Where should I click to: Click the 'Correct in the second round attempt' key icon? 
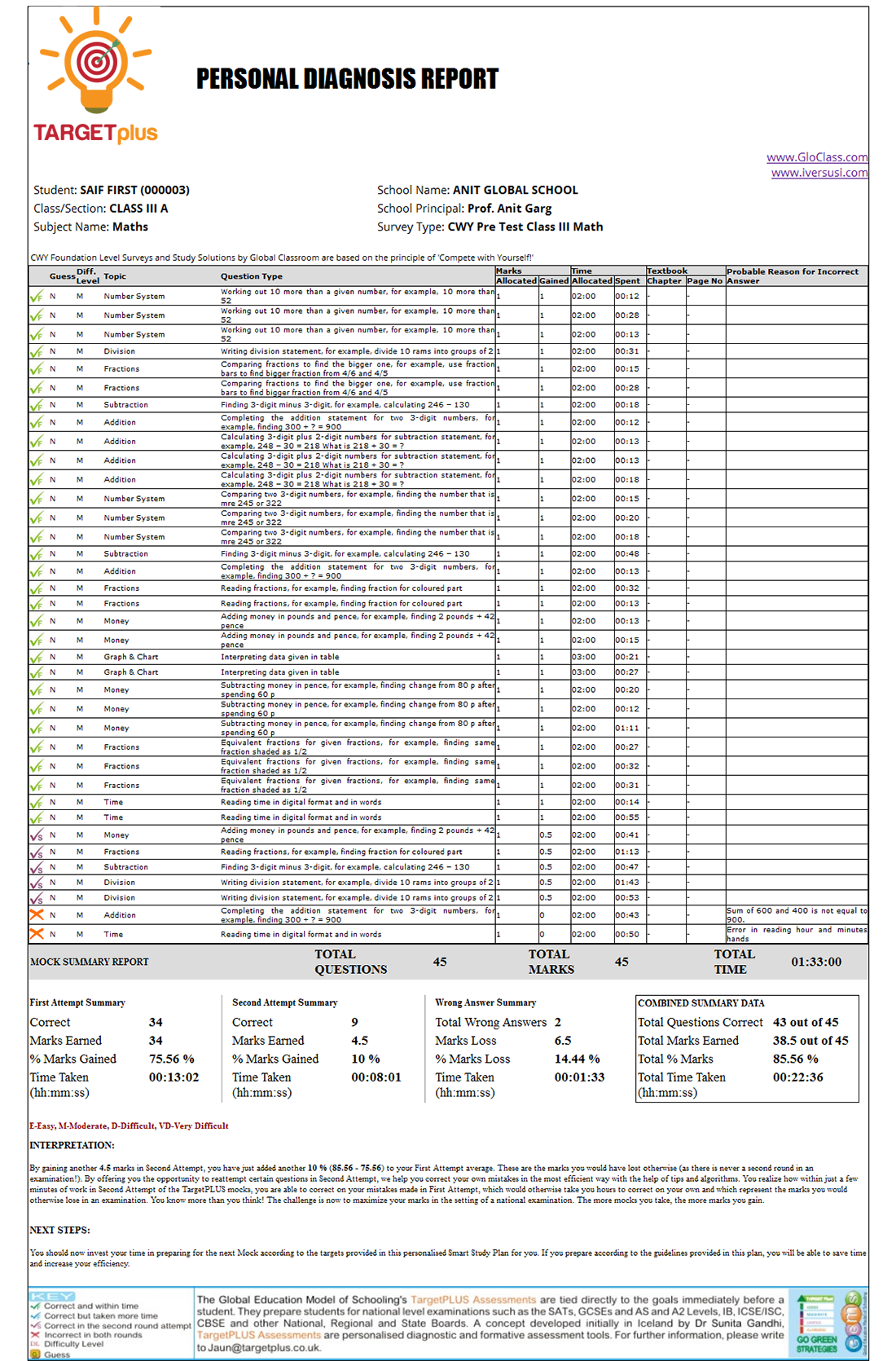(35, 1325)
